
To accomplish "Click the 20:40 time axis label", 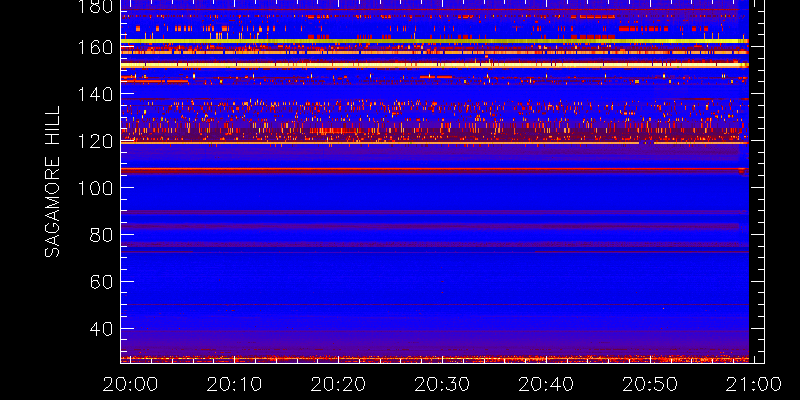I will [546, 384].
